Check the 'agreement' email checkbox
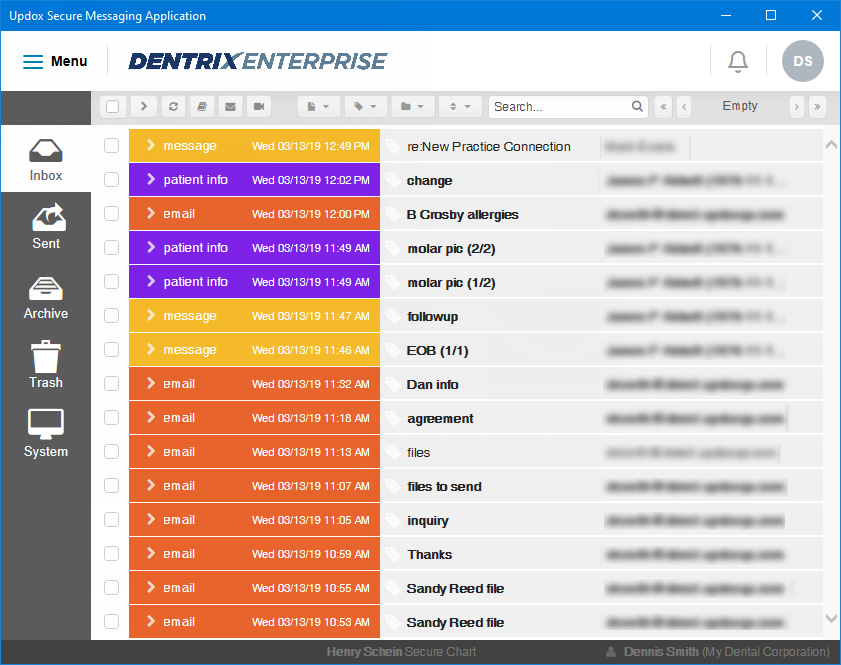841x665 pixels. point(112,417)
